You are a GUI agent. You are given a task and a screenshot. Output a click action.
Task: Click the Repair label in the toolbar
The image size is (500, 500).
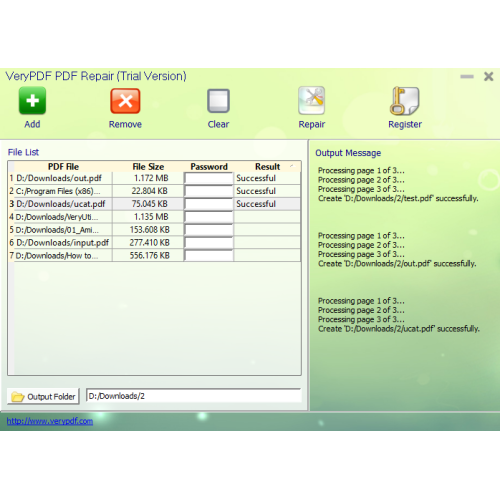pos(312,125)
